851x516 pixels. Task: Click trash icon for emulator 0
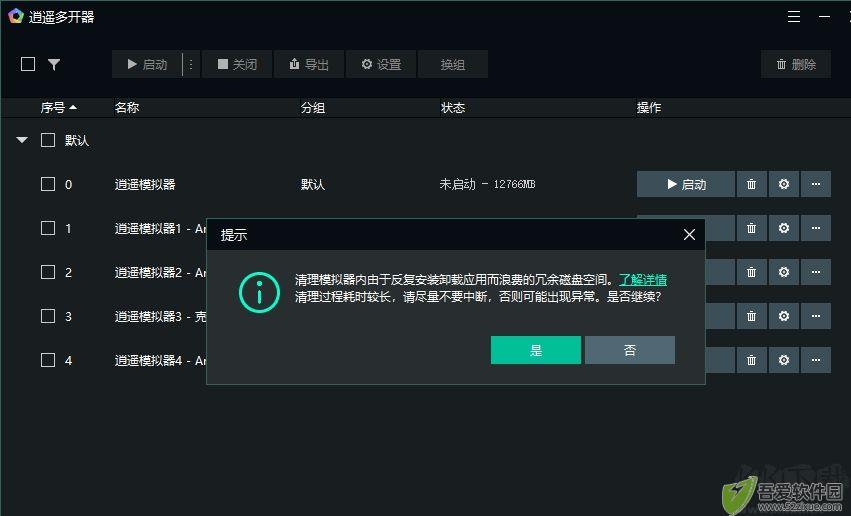751,184
